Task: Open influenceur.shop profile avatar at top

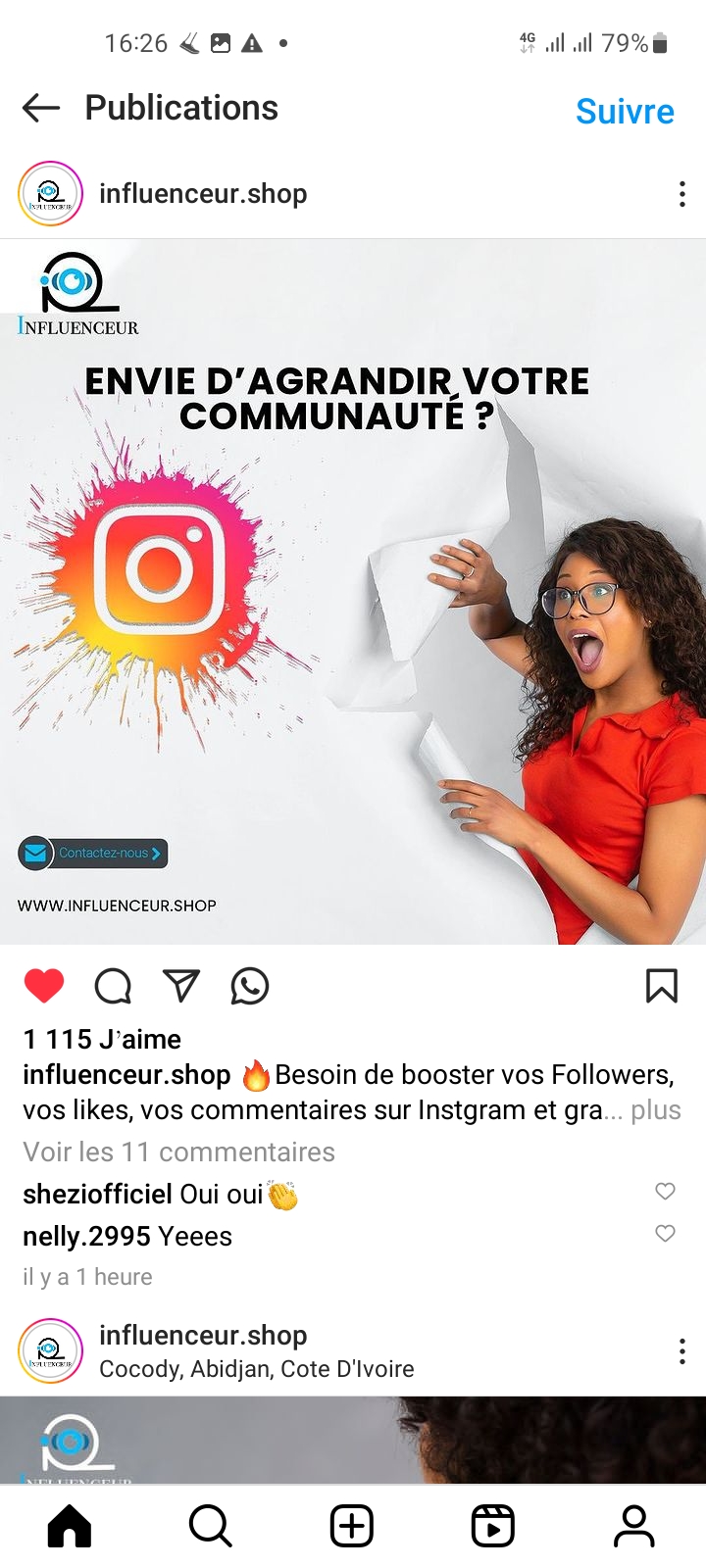Action: (x=50, y=194)
